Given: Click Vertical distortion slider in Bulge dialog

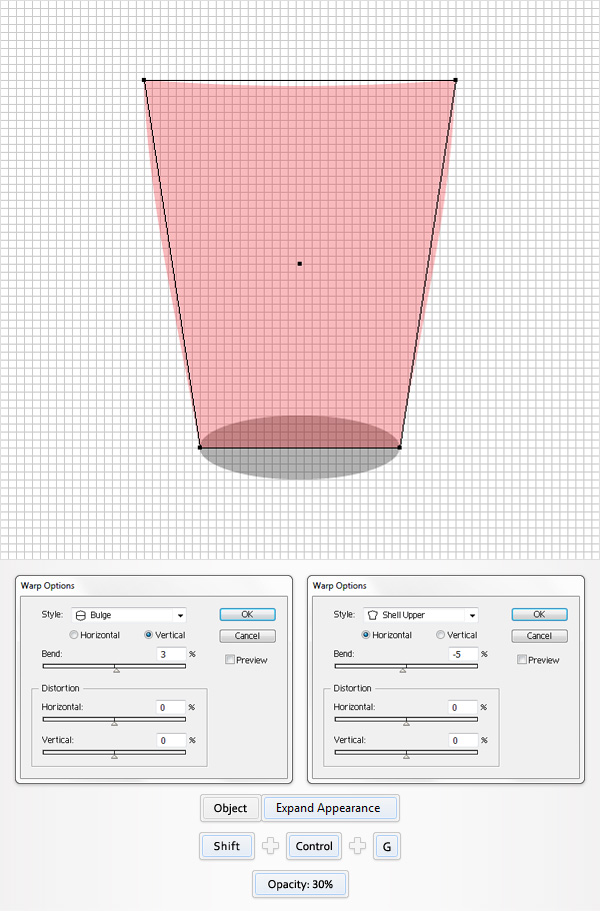Looking at the screenshot, I should (114, 754).
